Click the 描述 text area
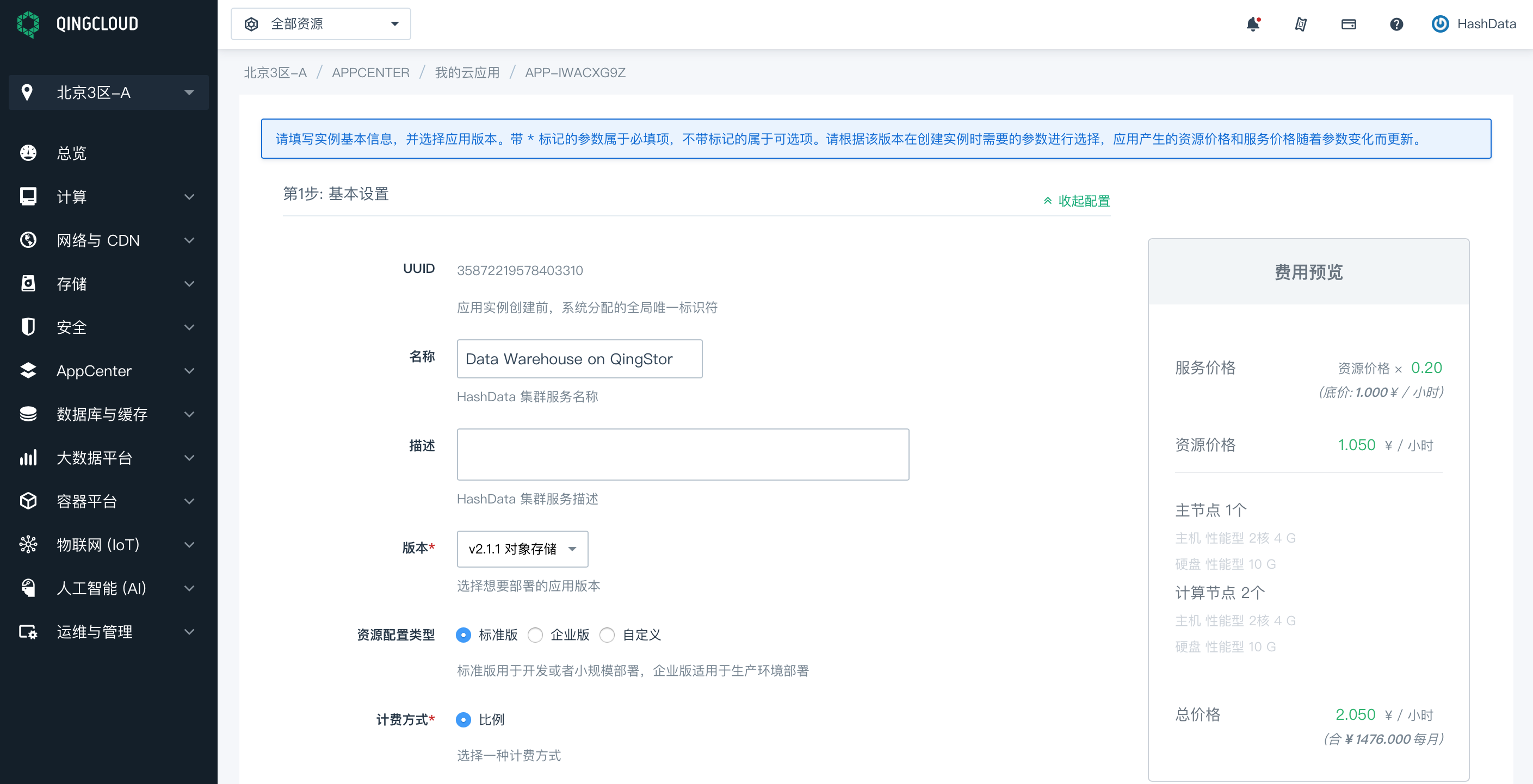 click(x=683, y=454)
